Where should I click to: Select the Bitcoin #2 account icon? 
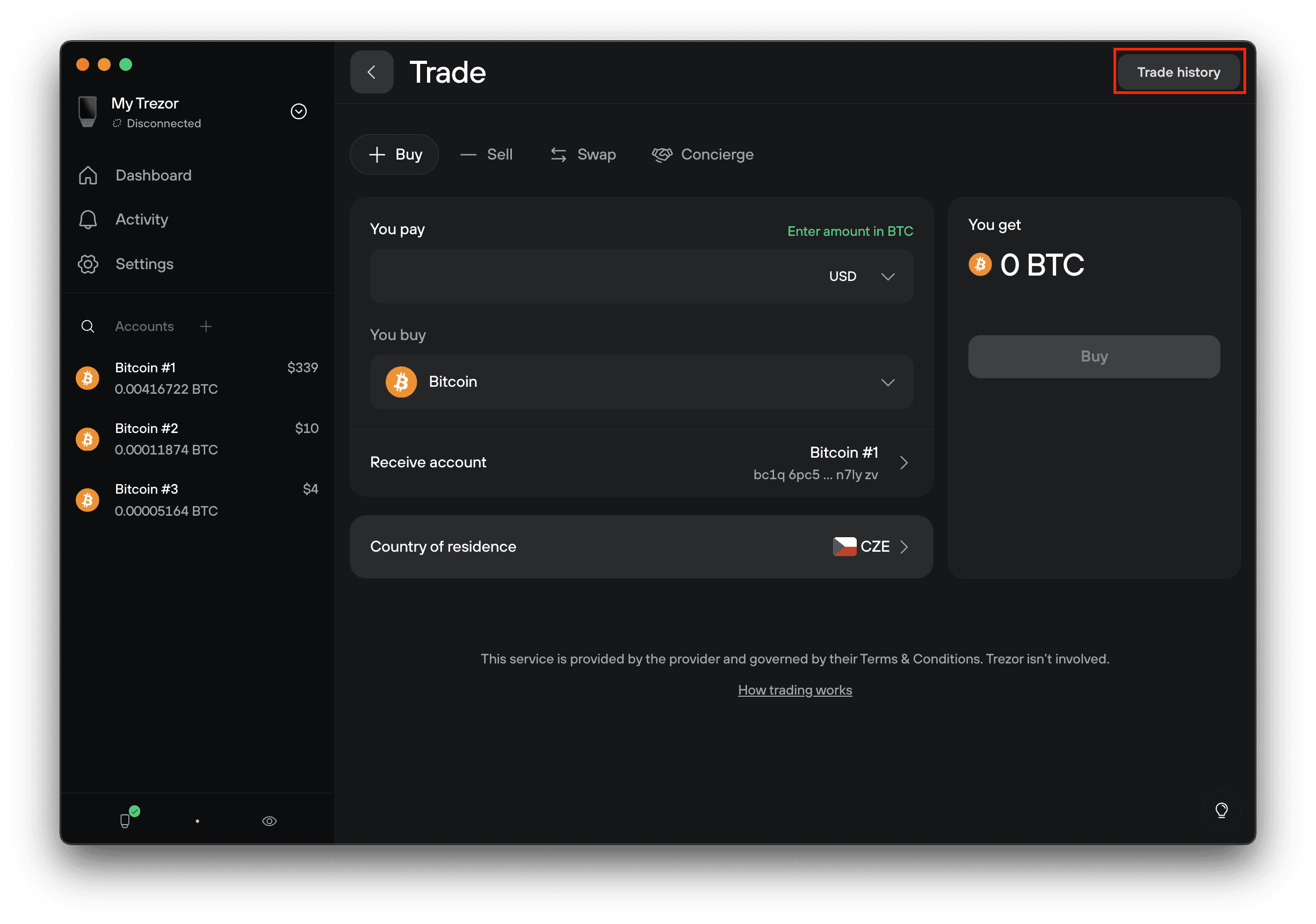click(88, 439)
